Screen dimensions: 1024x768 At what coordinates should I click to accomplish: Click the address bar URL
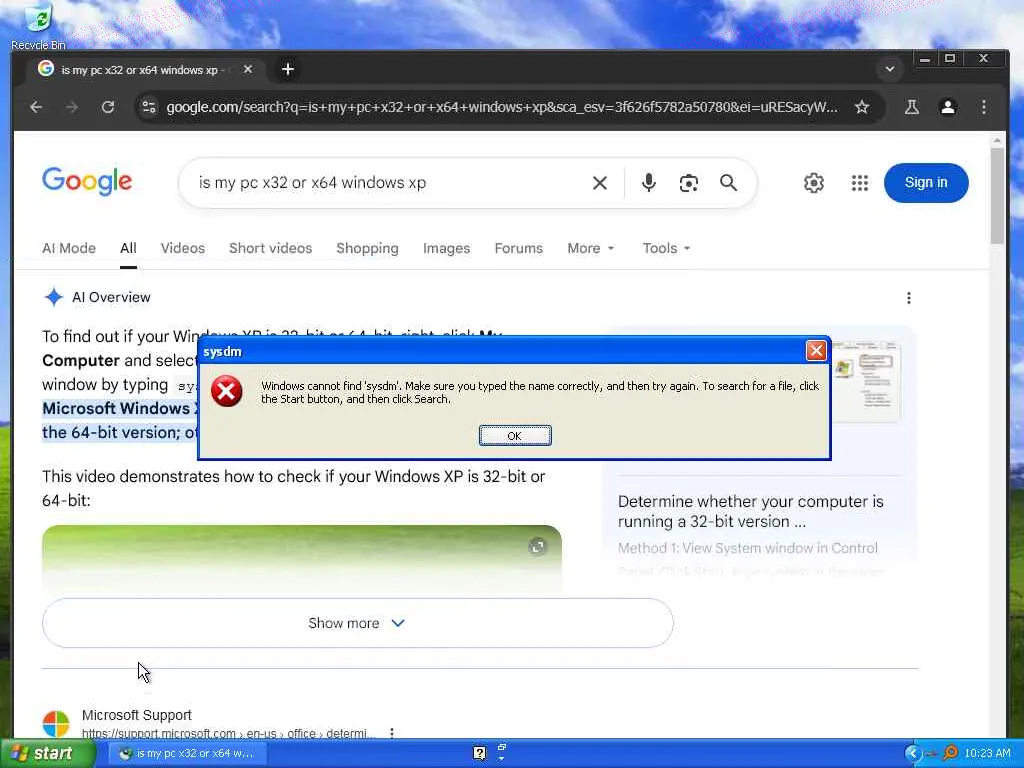point(502,107)
